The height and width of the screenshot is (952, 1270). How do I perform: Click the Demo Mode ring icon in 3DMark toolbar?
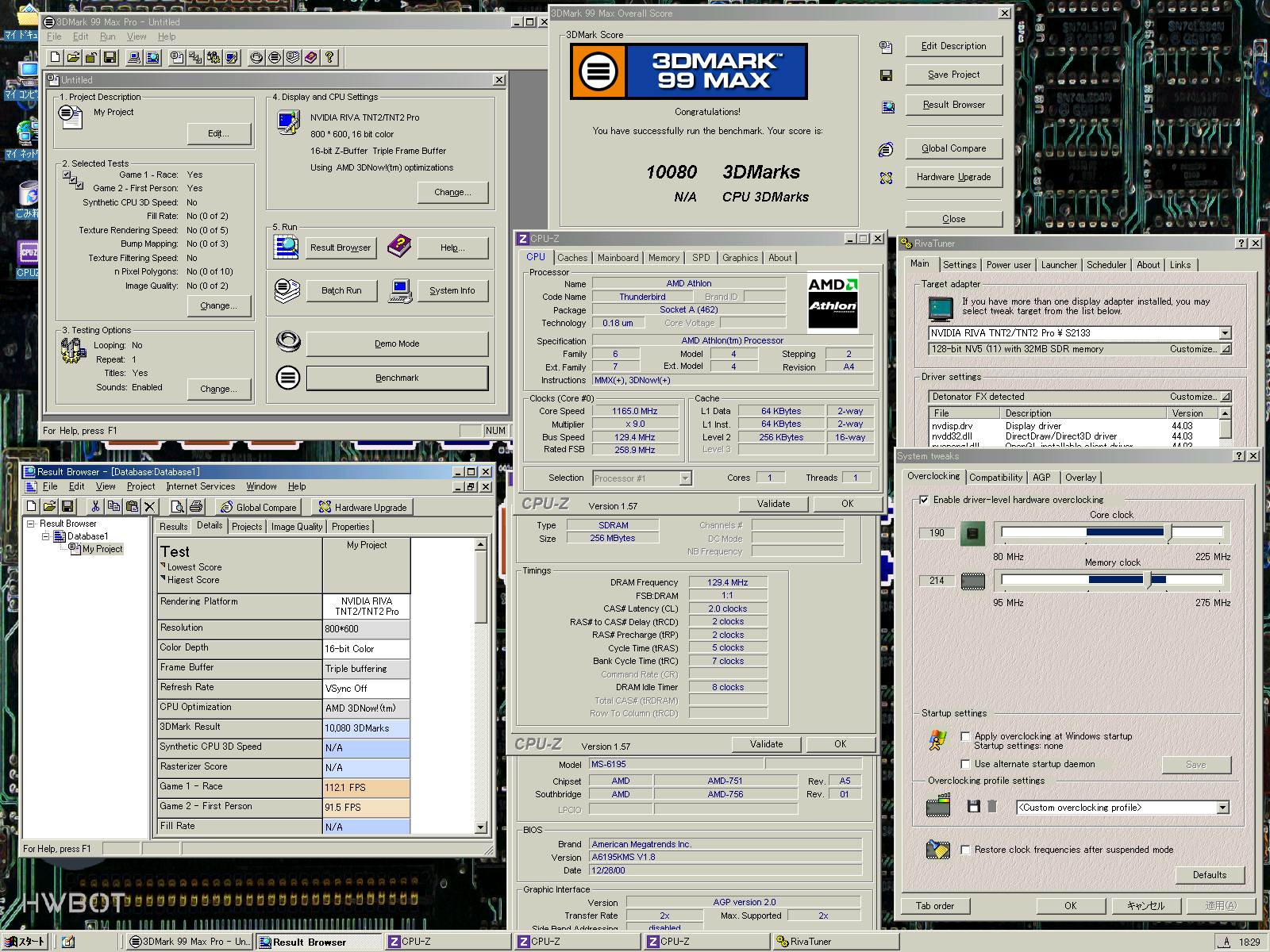click(256, 57)
